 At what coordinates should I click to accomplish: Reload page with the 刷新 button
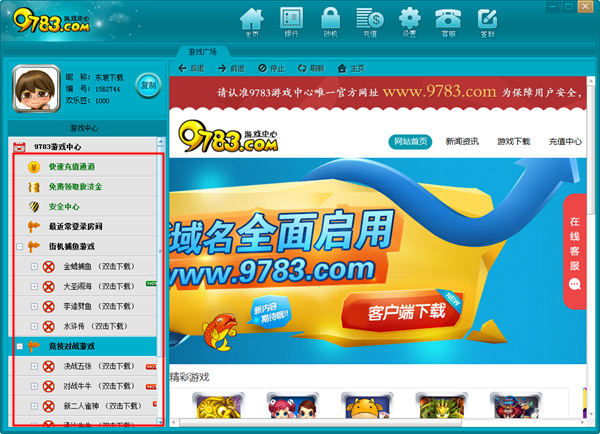click(x=311, y=69)
